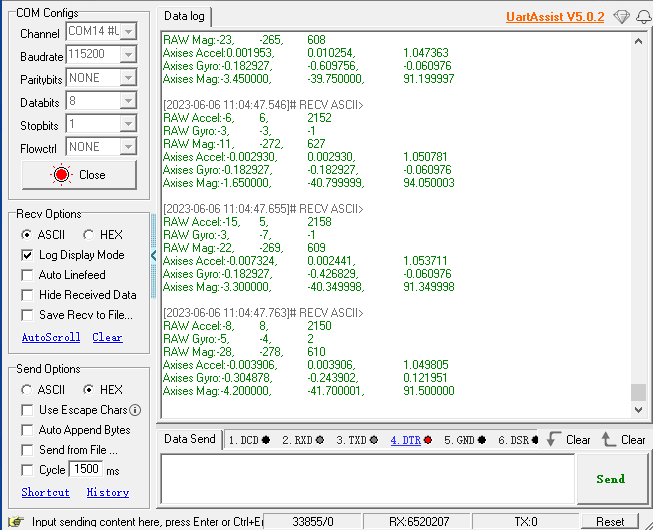Click the pointing hand icon in status bar
Viewport: 653px width, 530px height.
point(16,521)
